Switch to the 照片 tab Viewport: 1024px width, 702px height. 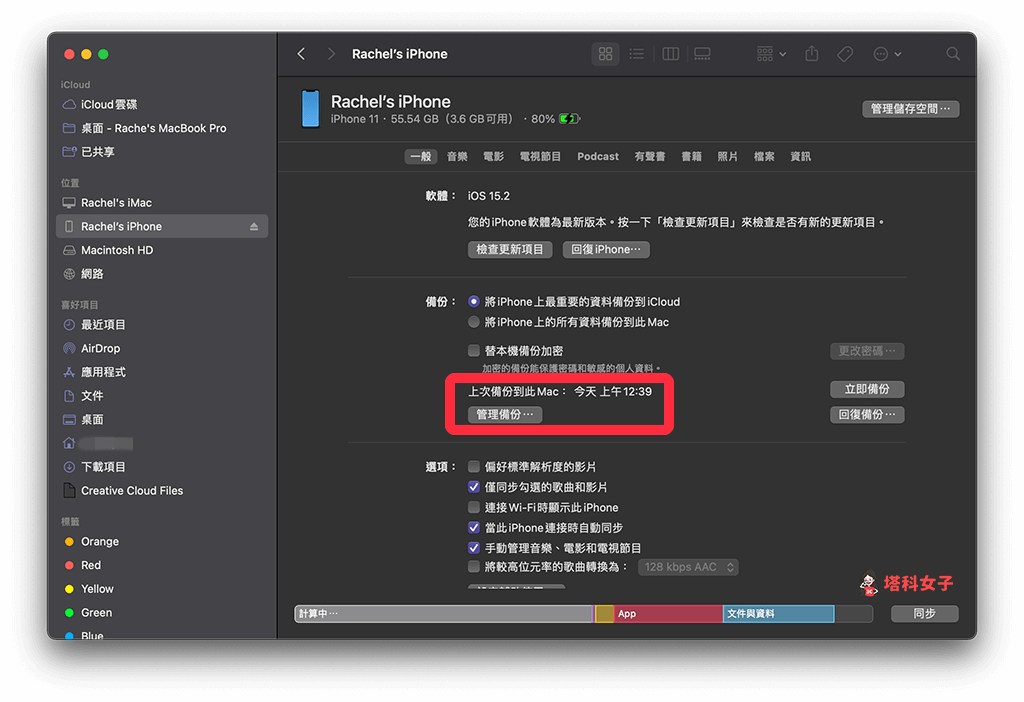728,157
